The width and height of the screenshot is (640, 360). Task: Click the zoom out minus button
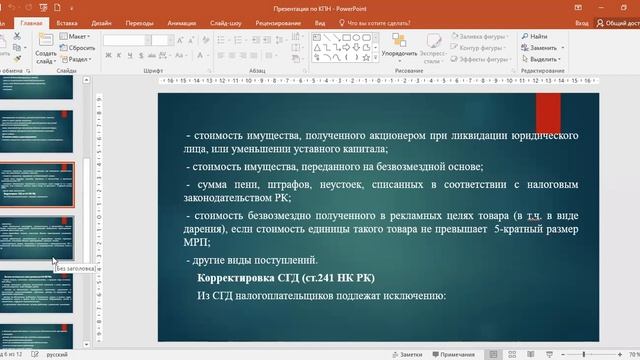(563, 354)
